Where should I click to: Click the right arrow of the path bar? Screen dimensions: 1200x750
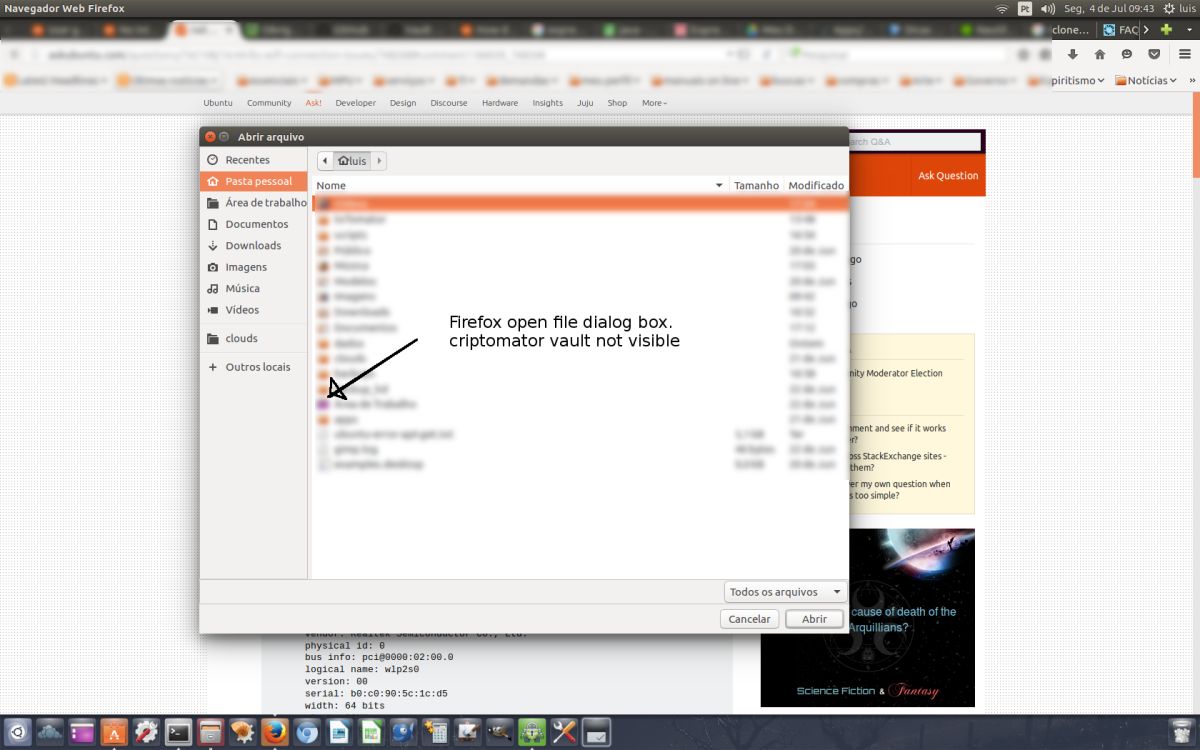379,160
